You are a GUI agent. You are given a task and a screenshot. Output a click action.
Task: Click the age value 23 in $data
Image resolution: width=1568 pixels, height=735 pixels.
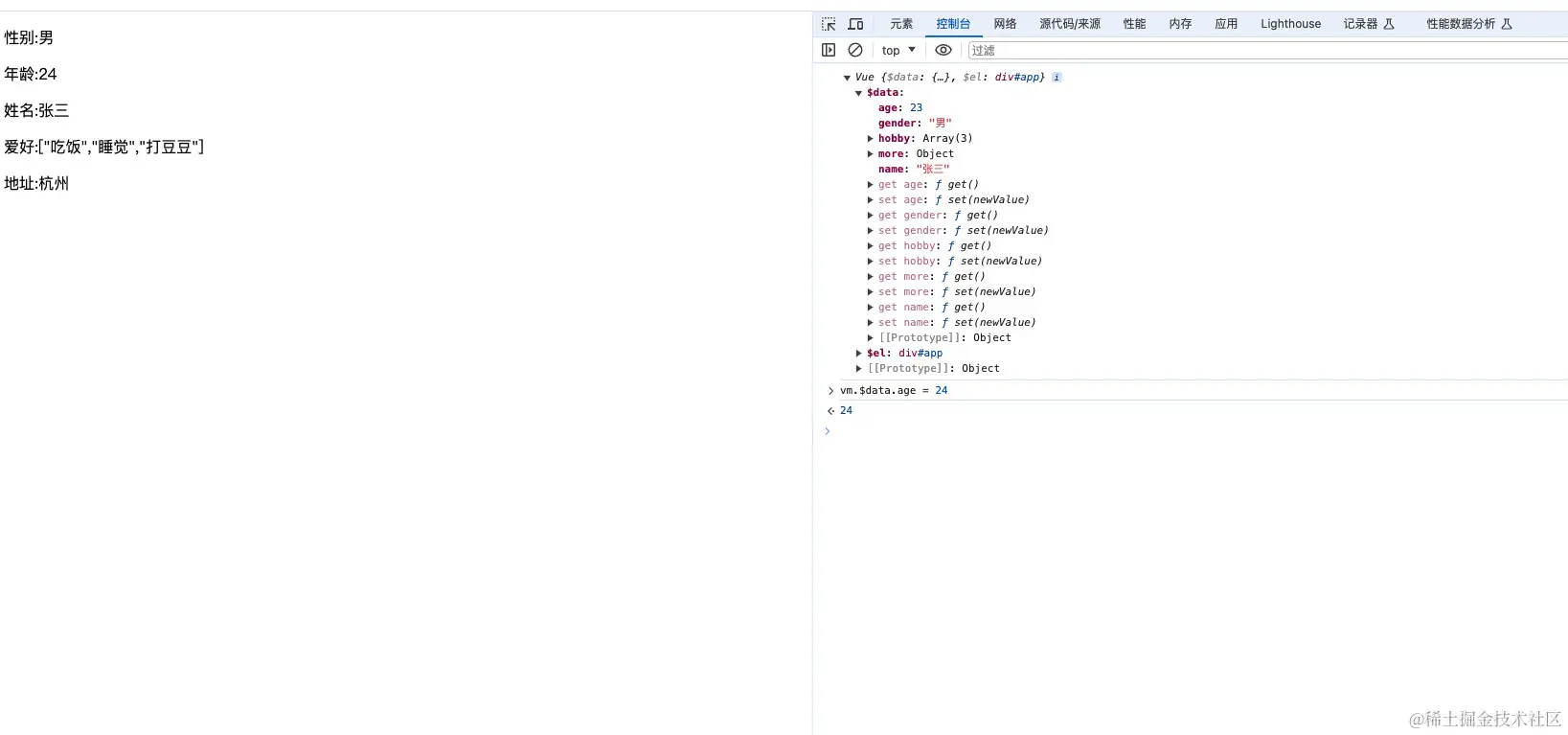pos(916,108)
